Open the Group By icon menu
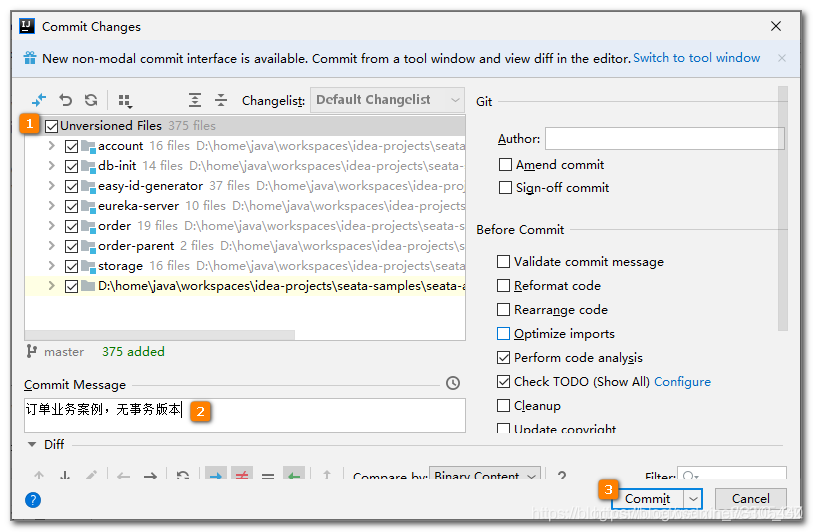 (x=124, y=100)
